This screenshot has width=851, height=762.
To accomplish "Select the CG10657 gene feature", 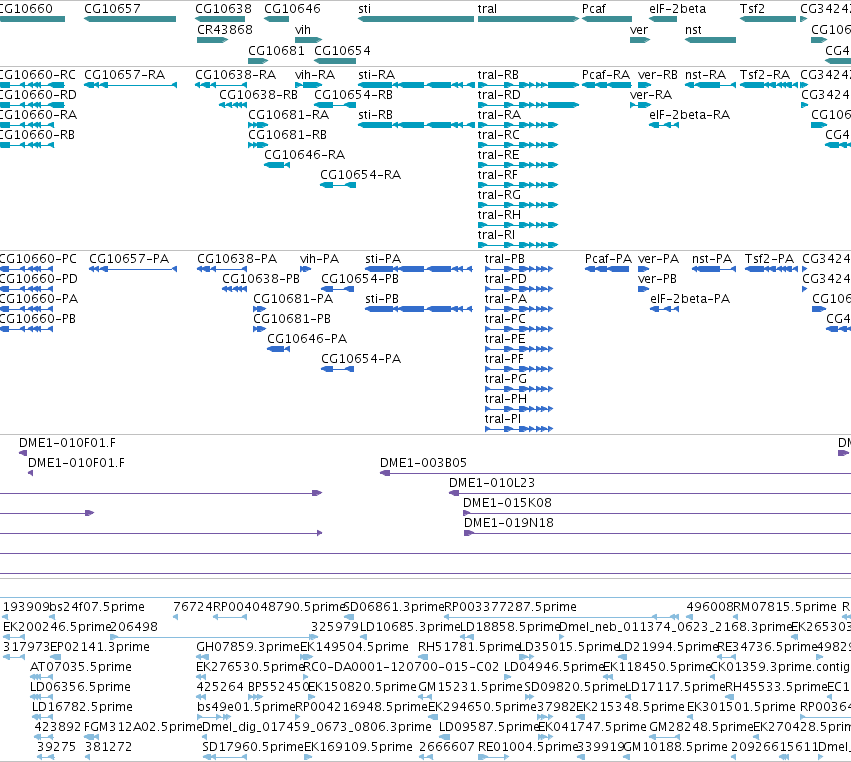I will (x=130, y=19).
